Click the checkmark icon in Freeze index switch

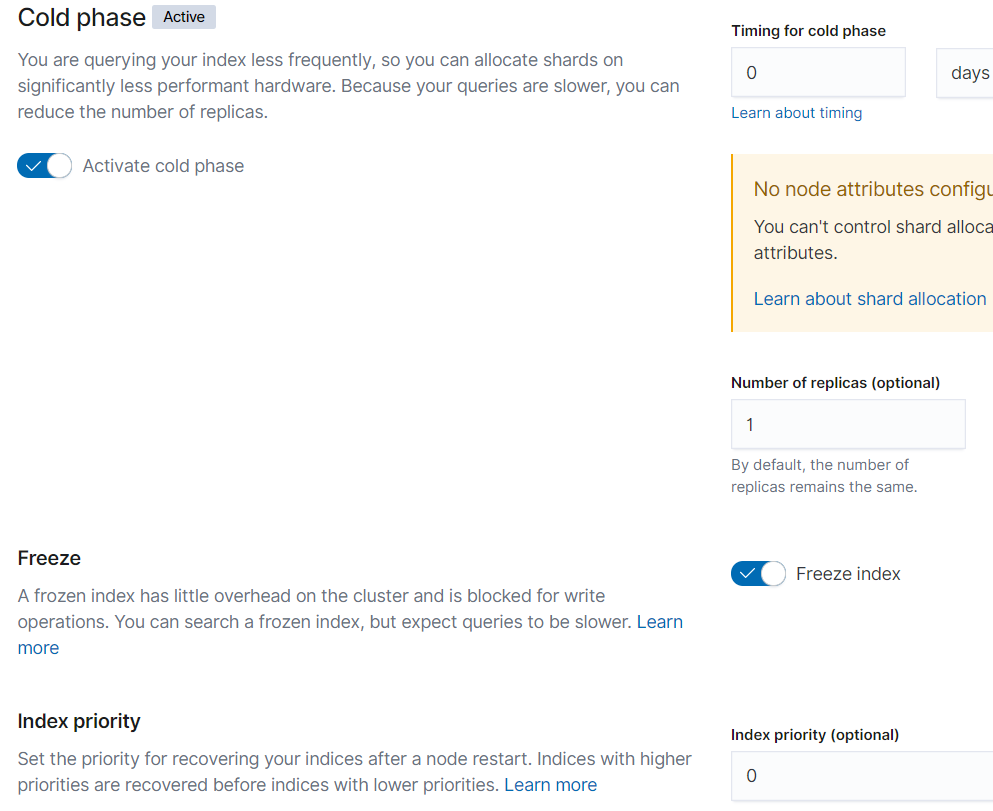[747, 574]
